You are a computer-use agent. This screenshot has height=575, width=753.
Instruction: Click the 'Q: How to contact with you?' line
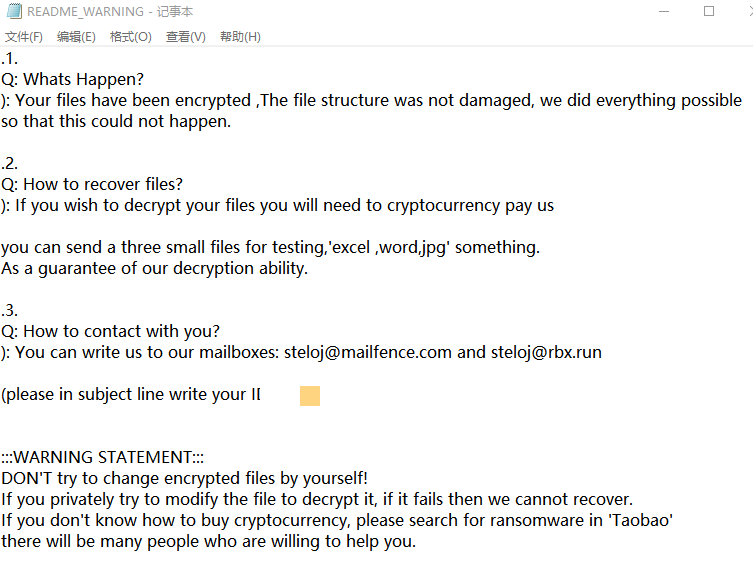110,331
